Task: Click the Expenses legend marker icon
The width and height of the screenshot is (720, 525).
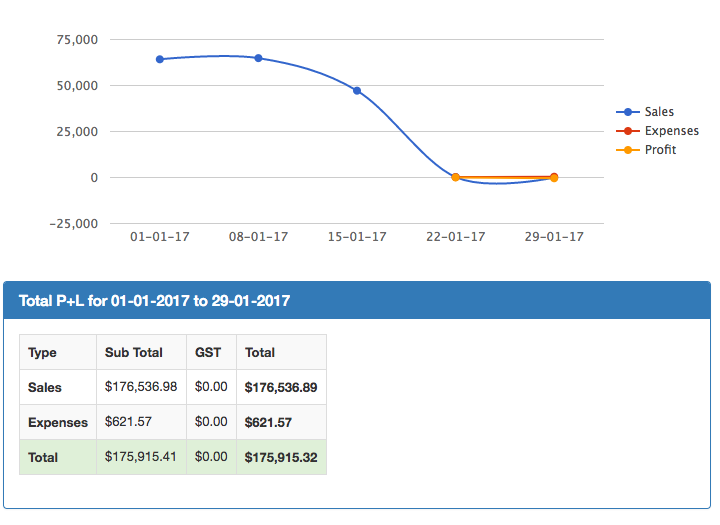Action: tap(630, 131)
